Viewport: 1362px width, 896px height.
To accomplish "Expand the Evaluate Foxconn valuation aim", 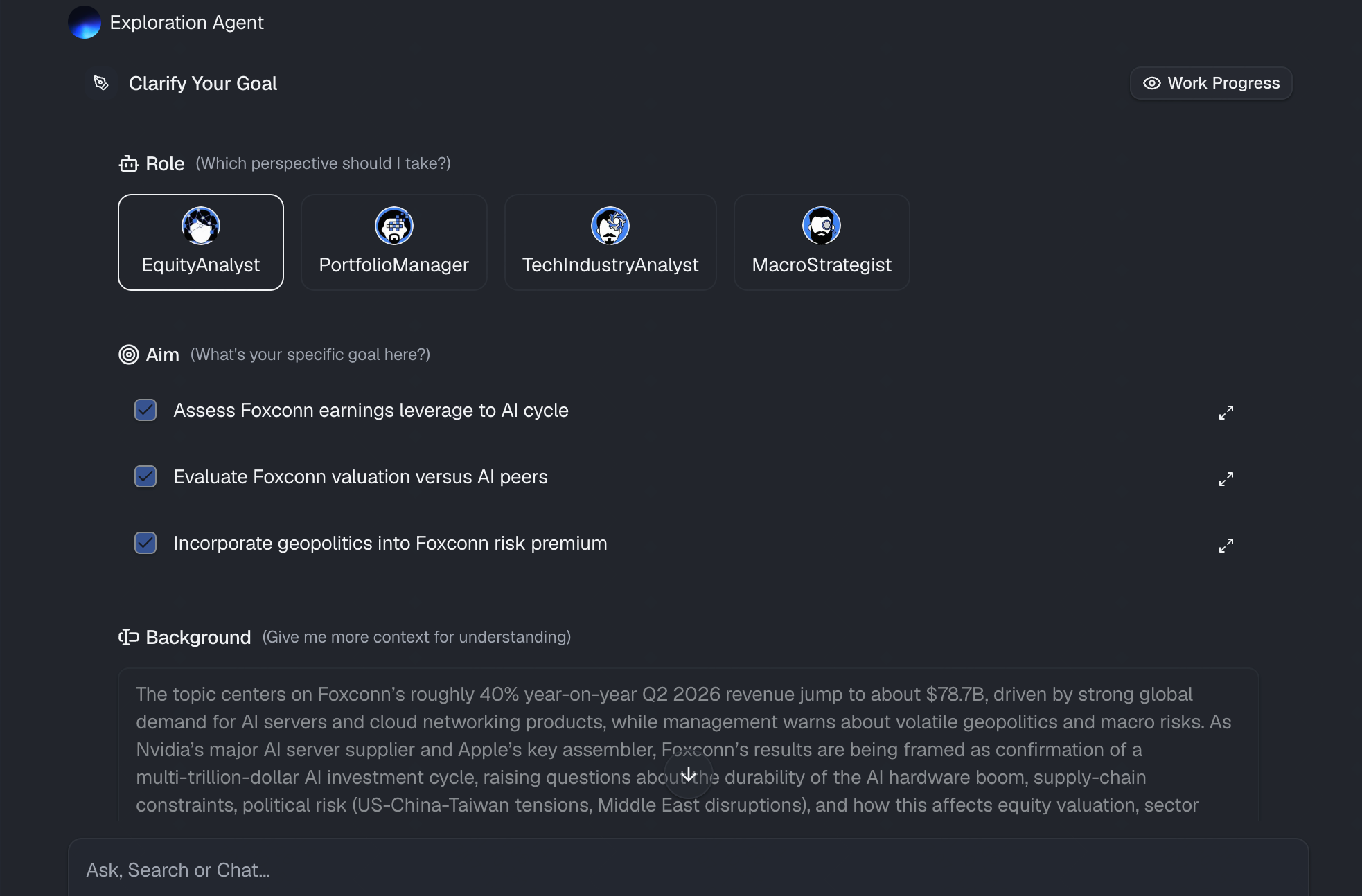I will (1226, 479).
